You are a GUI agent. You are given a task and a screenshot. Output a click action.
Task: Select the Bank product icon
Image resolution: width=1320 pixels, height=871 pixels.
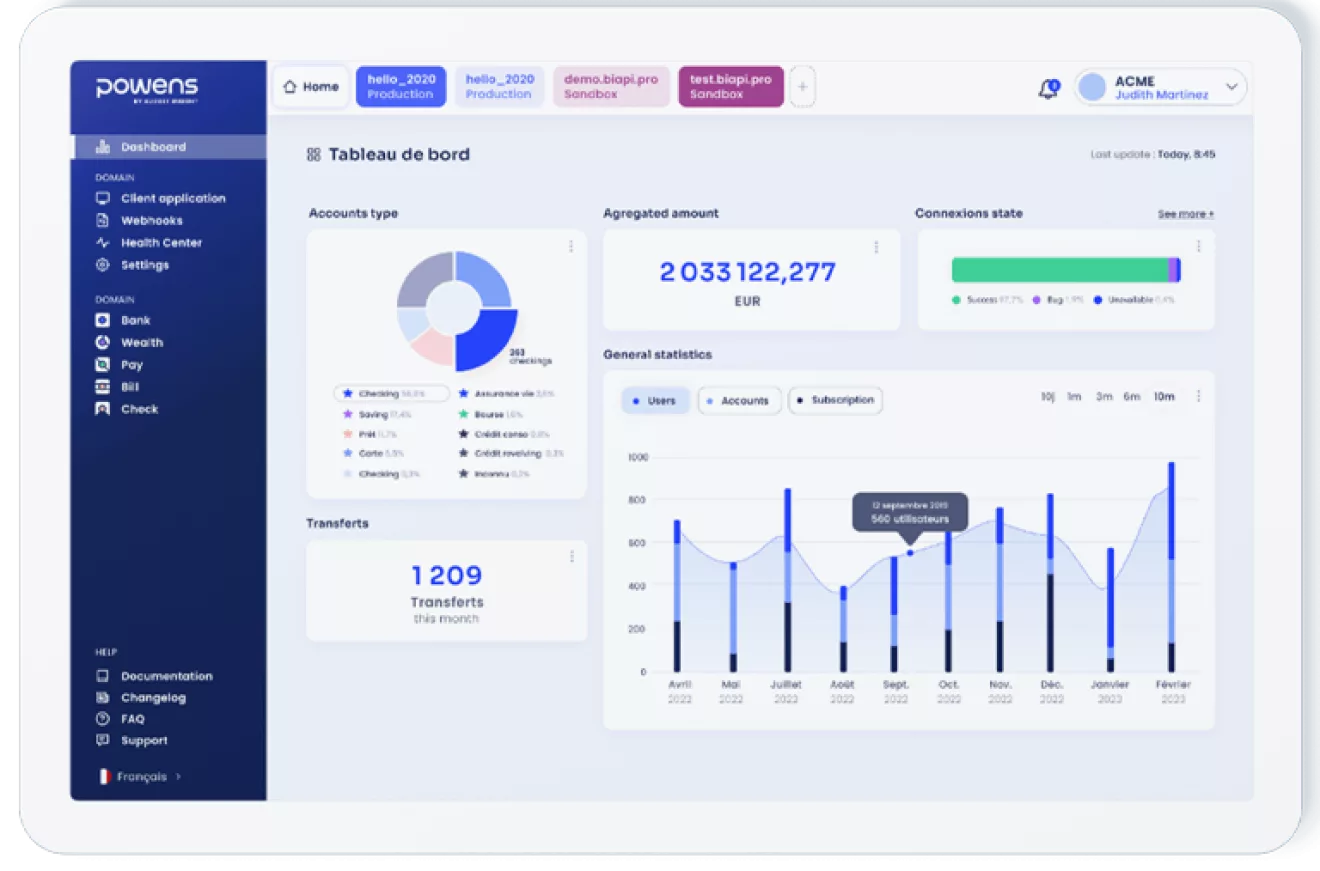click(102, 320)
